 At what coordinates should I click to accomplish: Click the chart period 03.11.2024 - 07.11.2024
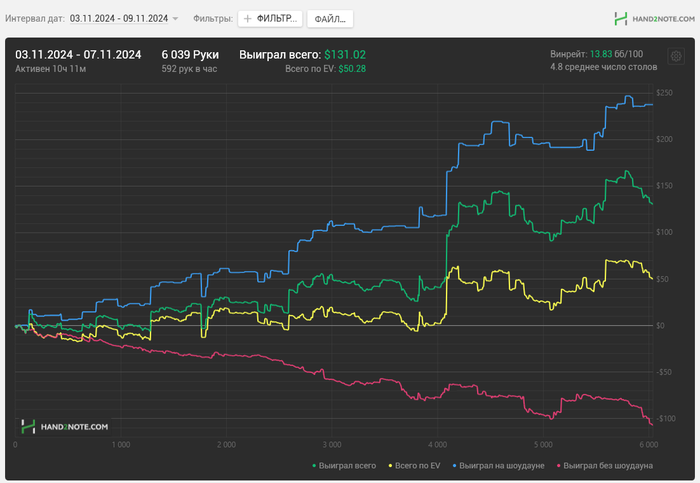[78, 55]
